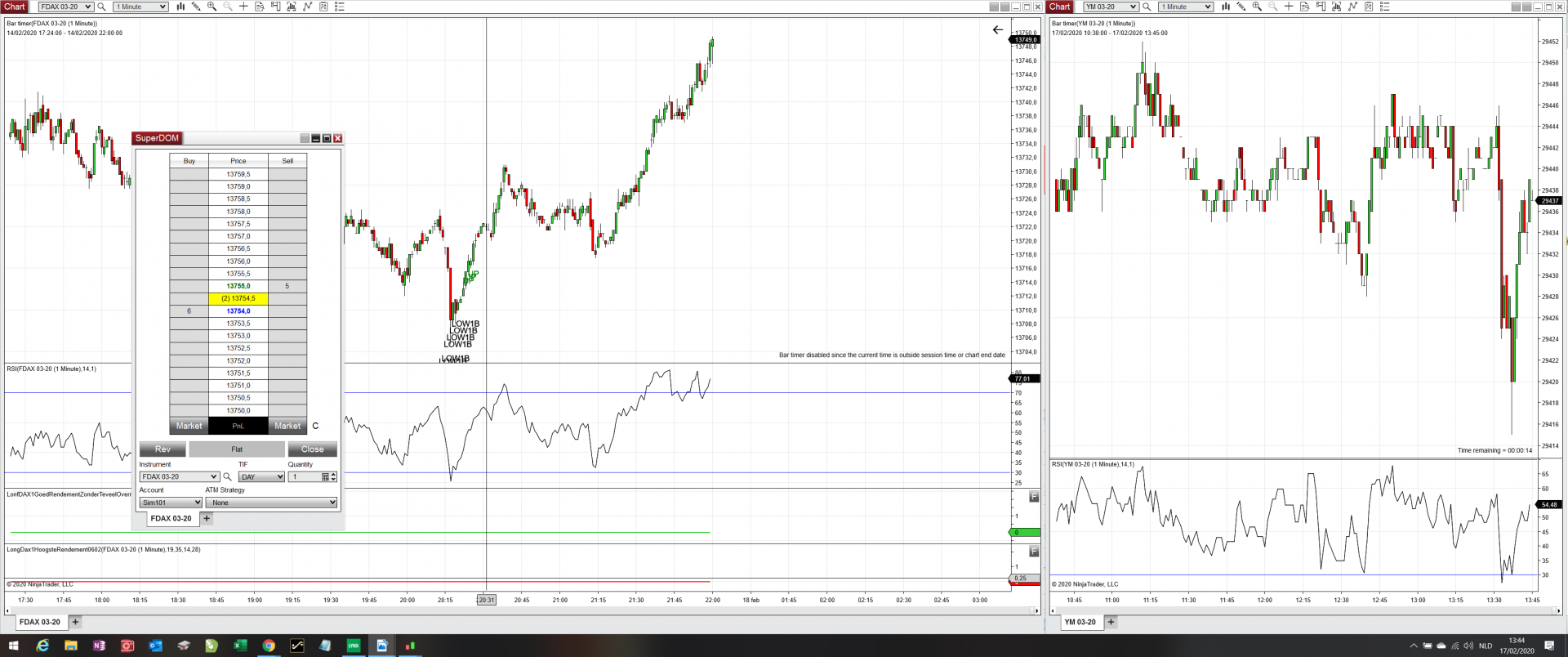Add a new tab to FDAX chart window
The width and height of the screenshot is (1568, 657).
pos(75,622)
